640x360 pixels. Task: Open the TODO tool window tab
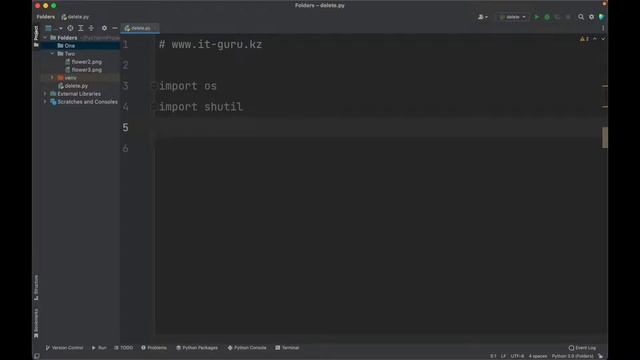click(124, 348)
